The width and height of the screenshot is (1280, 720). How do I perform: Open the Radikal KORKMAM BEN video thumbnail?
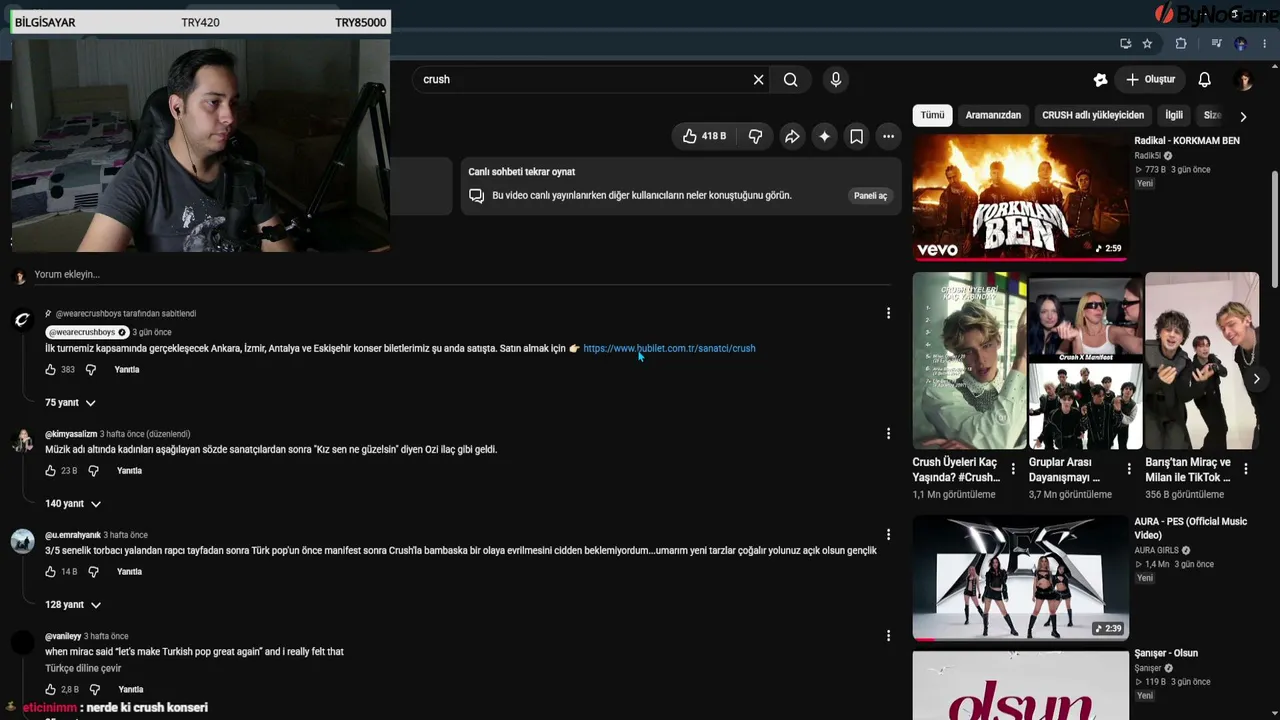click(1020, 198)
